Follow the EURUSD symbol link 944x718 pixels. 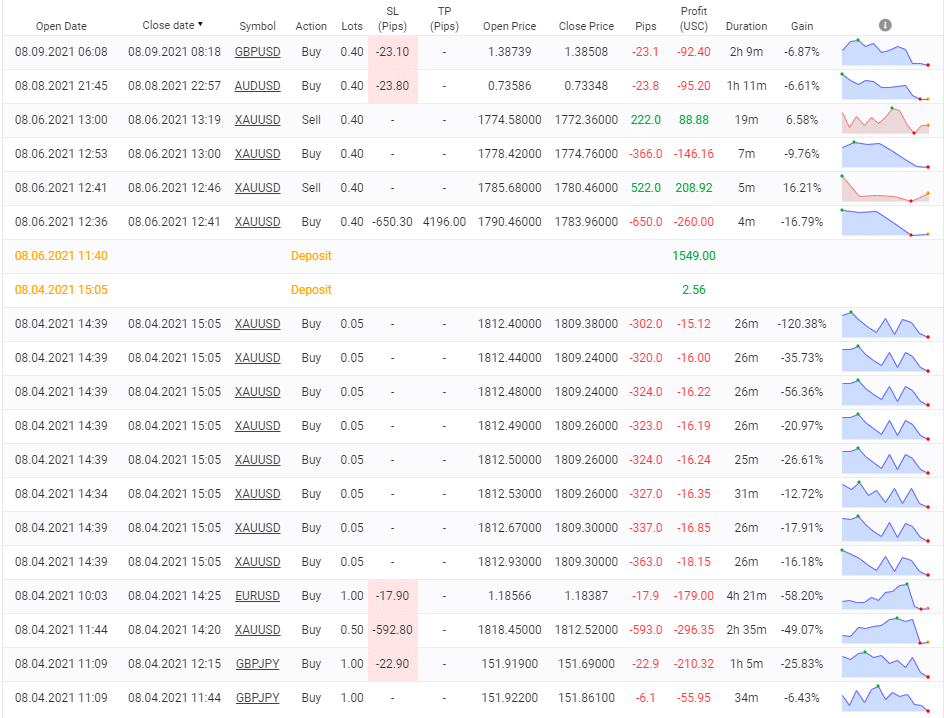(257, 596)
